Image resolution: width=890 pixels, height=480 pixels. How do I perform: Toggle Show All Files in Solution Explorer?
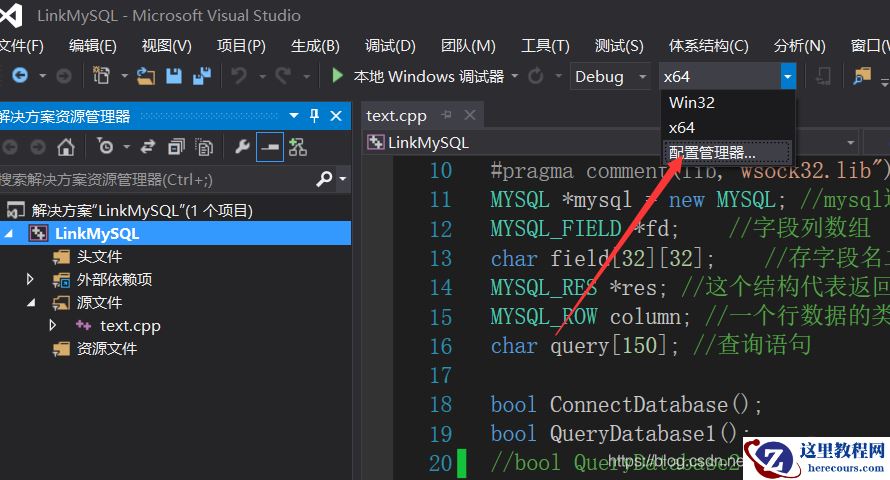click(204, 148)
